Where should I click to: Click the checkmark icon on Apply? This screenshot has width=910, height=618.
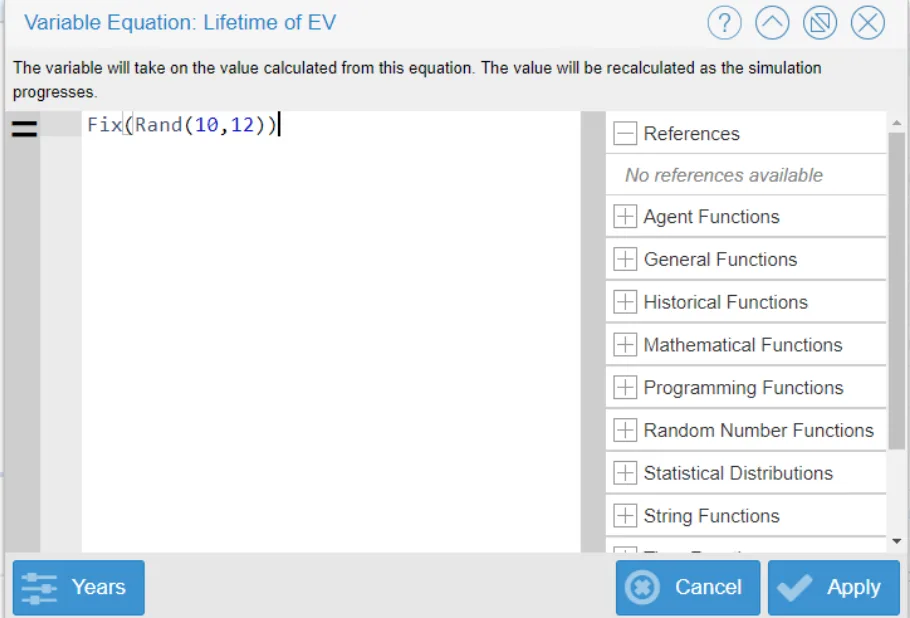click(x=795, y=587)
